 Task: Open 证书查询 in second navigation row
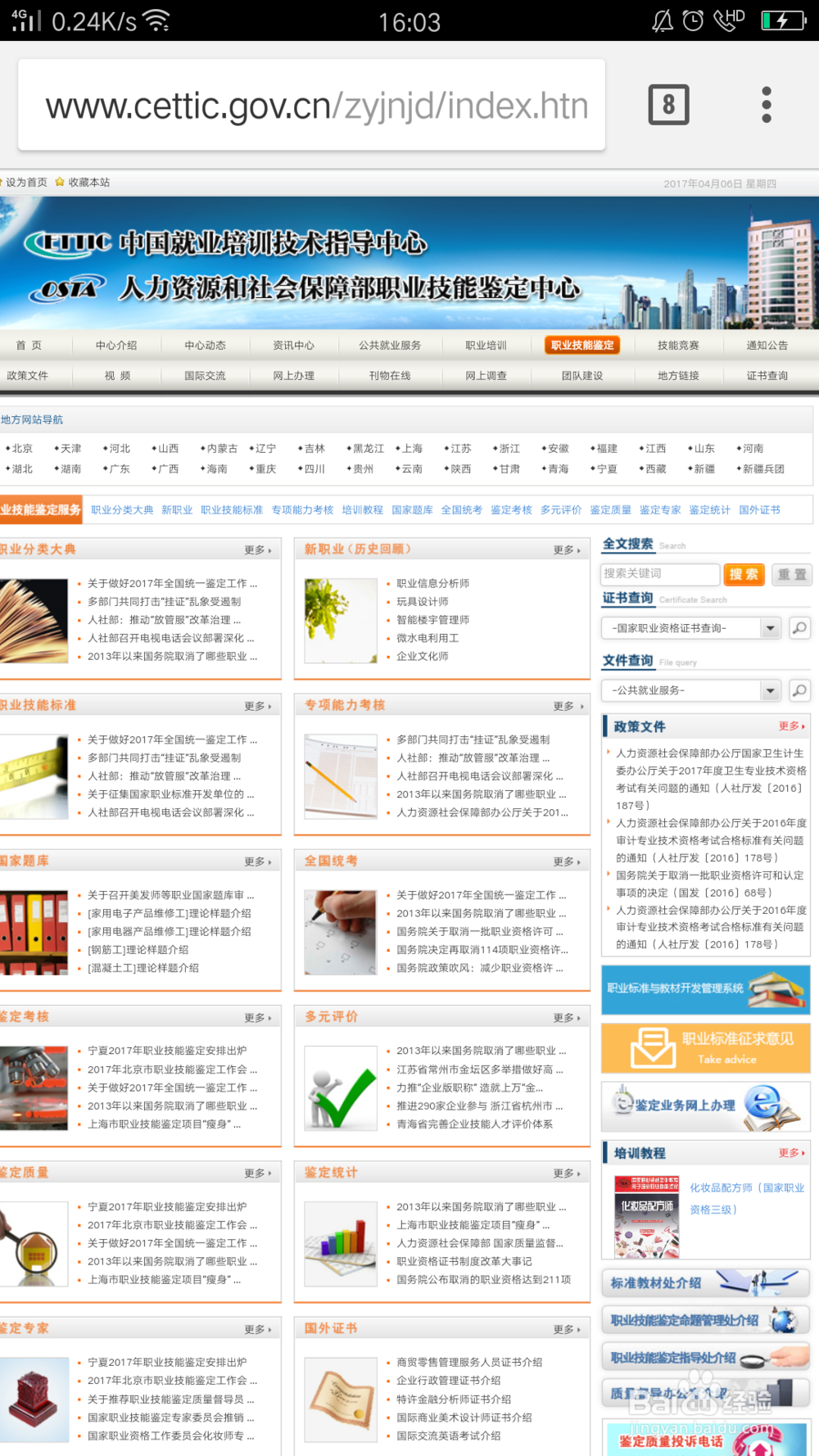(x=767, y=375)
